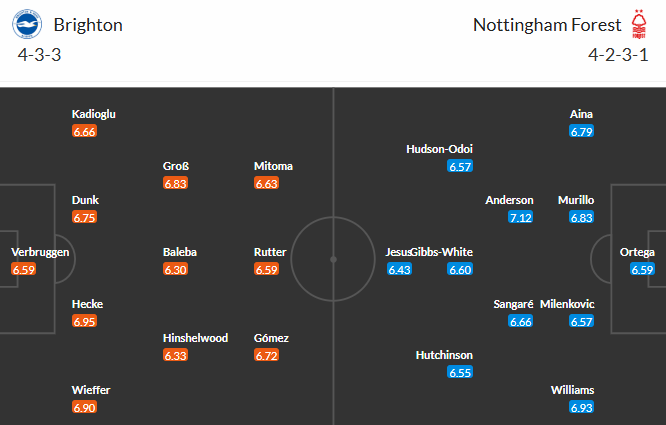Image resolution: width=666 pixels, height=425 pixels.
Task: Click Gibbs-White's 6.60 rating badge
Action: pos(460,269)
